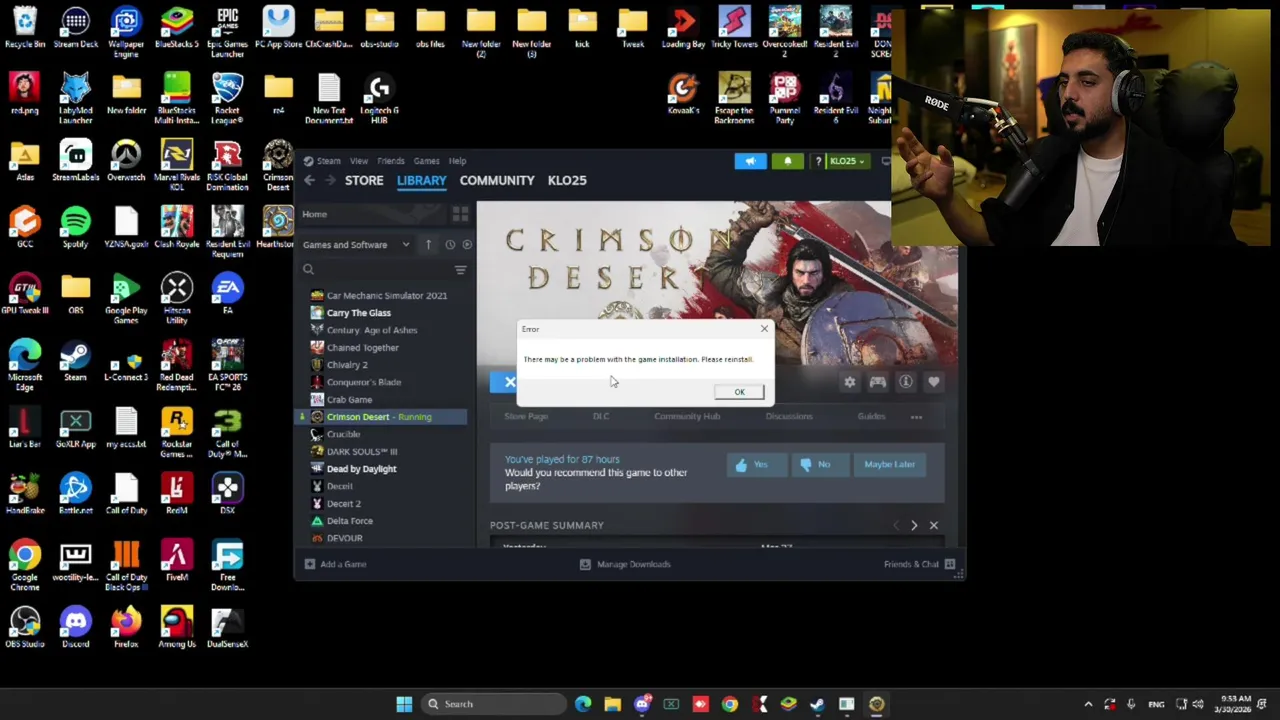Select Delta Force in library list
The height and width of the screenshot is (720, 1280).
(349, 521)
